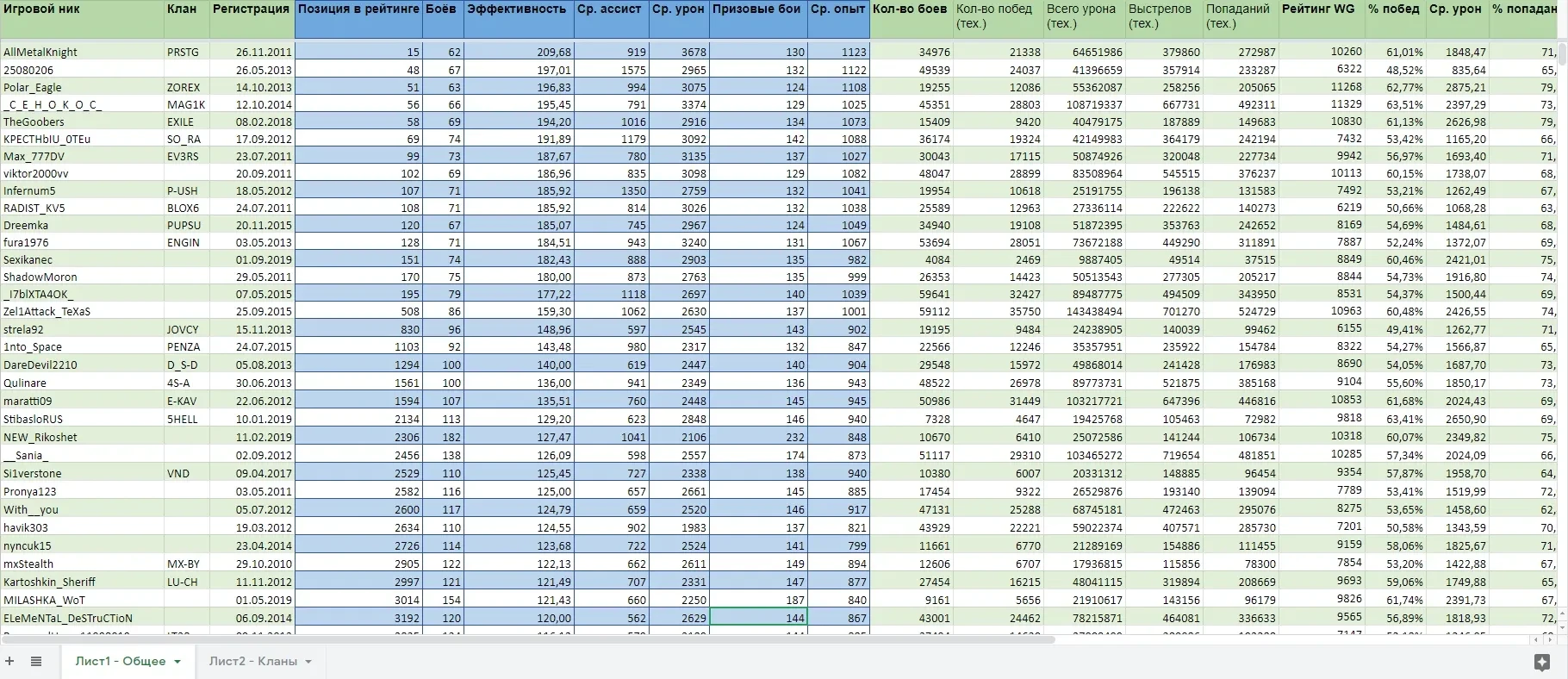Image resolution: width=1568 pixels, height=679 pixels.
Task: Click the horizontal scroll left arrow
Action: click(1536, 639)
